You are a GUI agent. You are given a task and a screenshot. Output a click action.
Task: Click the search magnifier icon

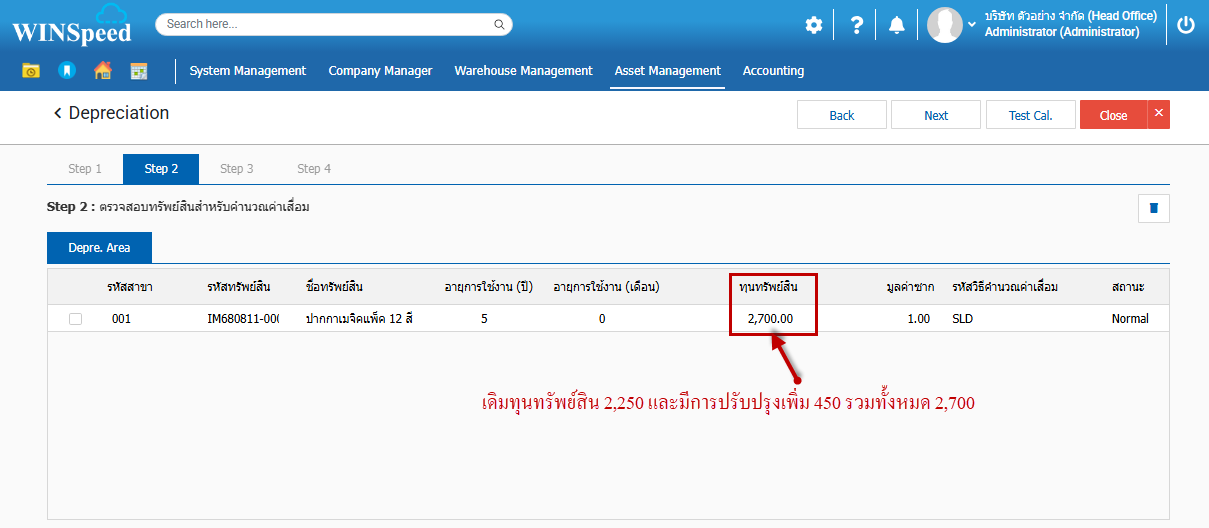[499, 24]
